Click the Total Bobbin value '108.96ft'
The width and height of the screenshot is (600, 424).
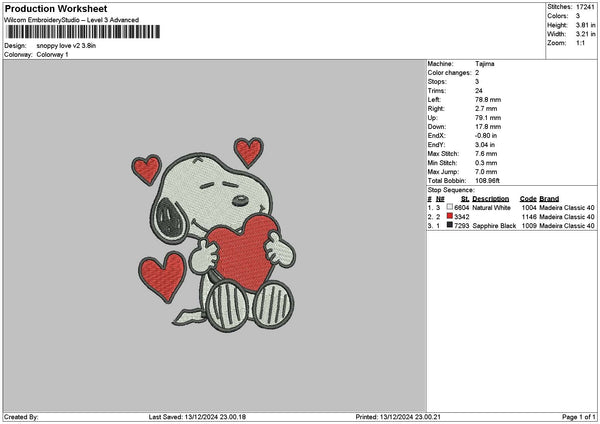(488, 181)
